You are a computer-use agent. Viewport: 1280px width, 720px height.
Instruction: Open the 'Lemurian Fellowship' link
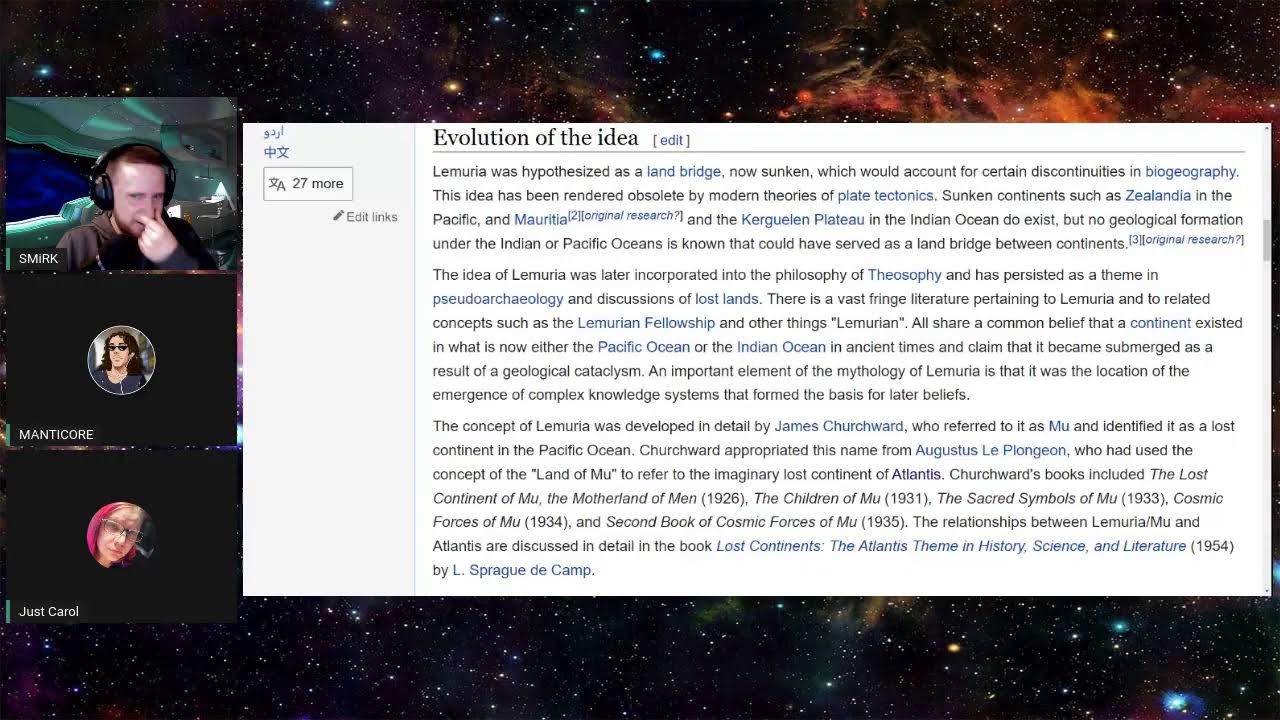[646, 322]
